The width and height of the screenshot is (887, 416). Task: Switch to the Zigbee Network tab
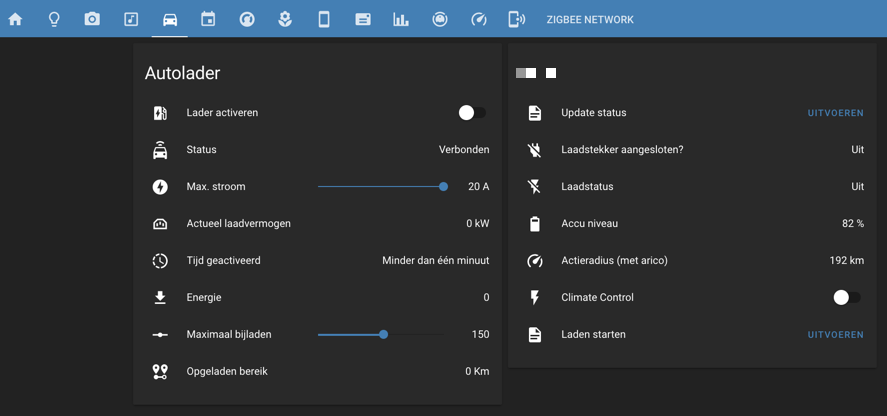[589, 20]
